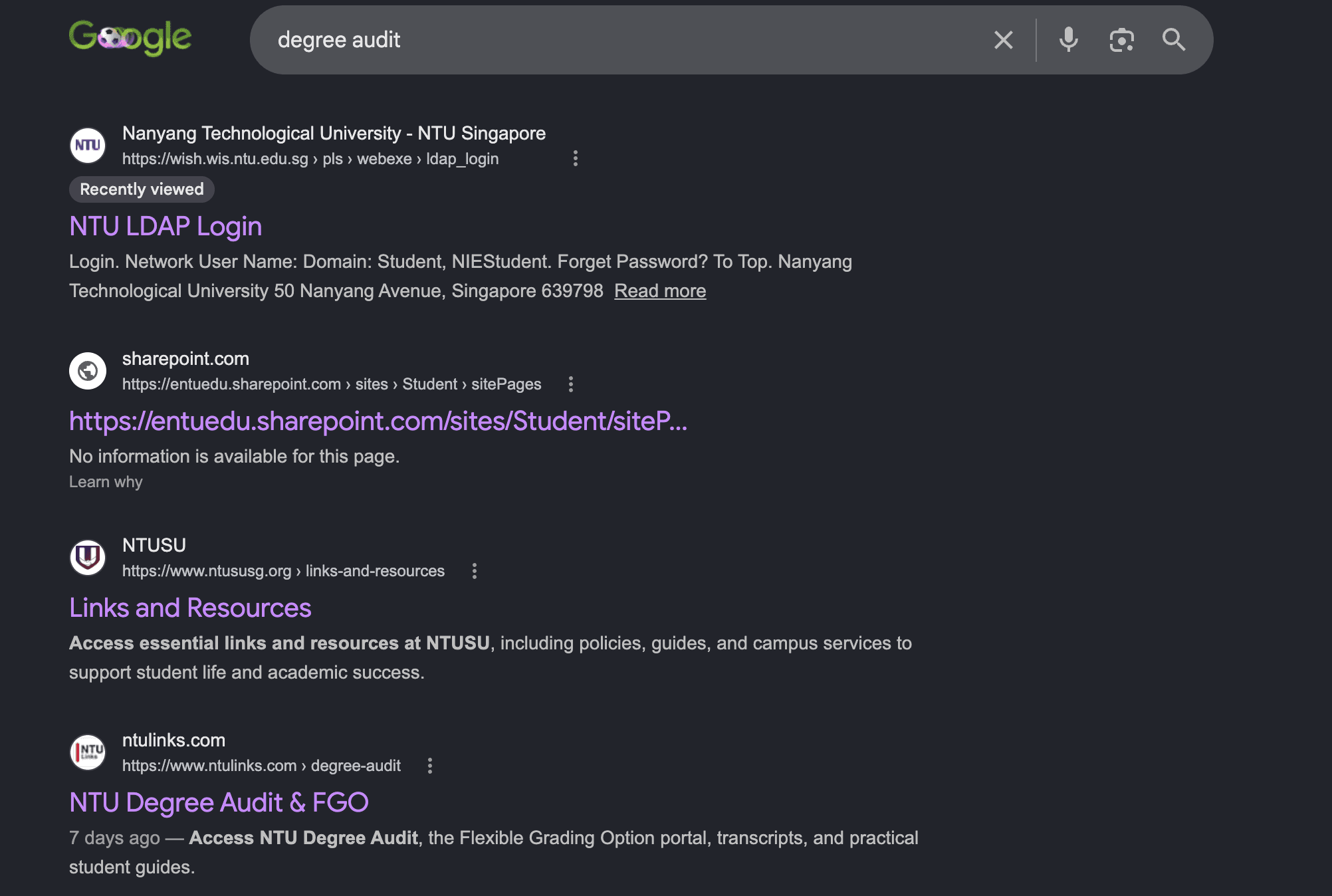Open more options for NTUSU result
This screenshot has width=1332, height=896.
pos(474,571)
